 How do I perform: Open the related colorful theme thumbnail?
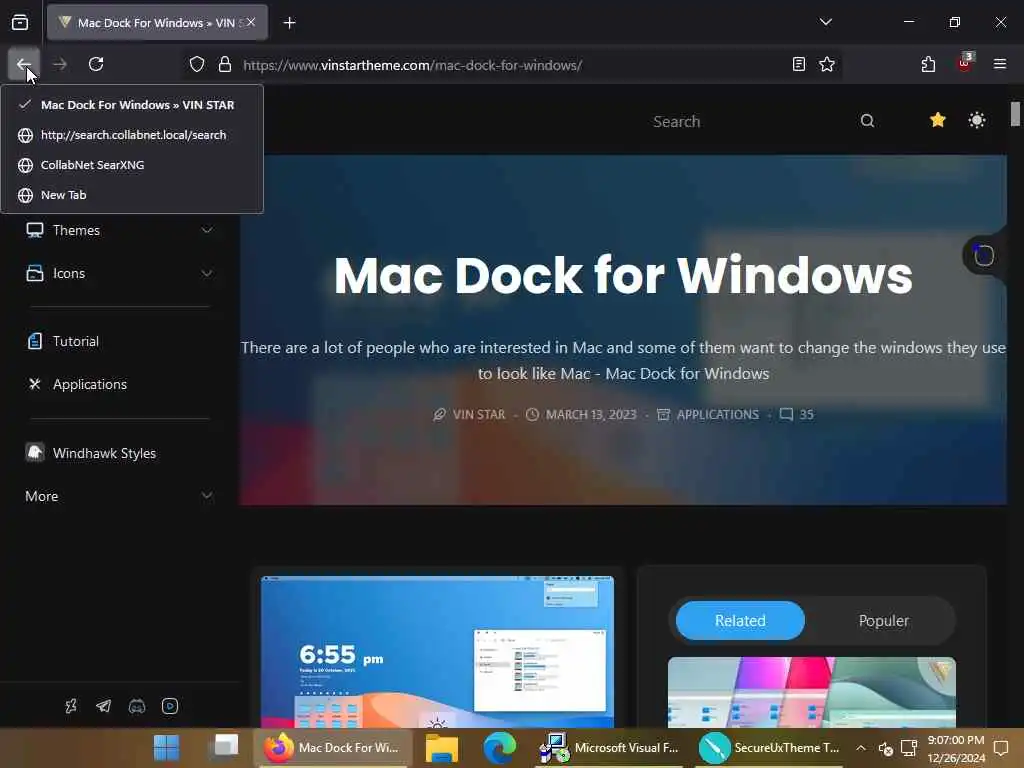click(x=811, y=692)
